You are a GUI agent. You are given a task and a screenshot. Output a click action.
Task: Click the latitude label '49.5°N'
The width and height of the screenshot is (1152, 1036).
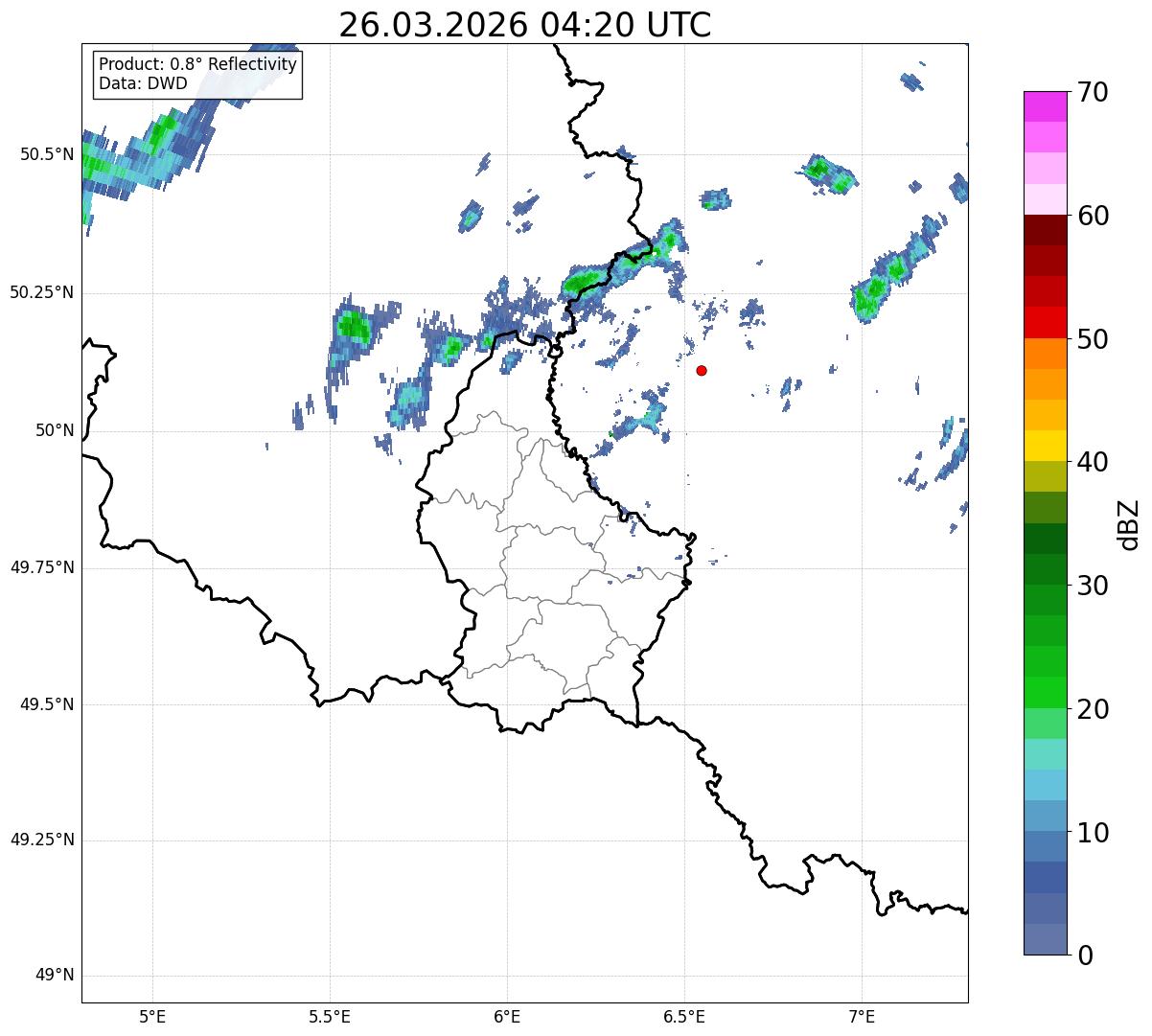click(x=47, y=704)
